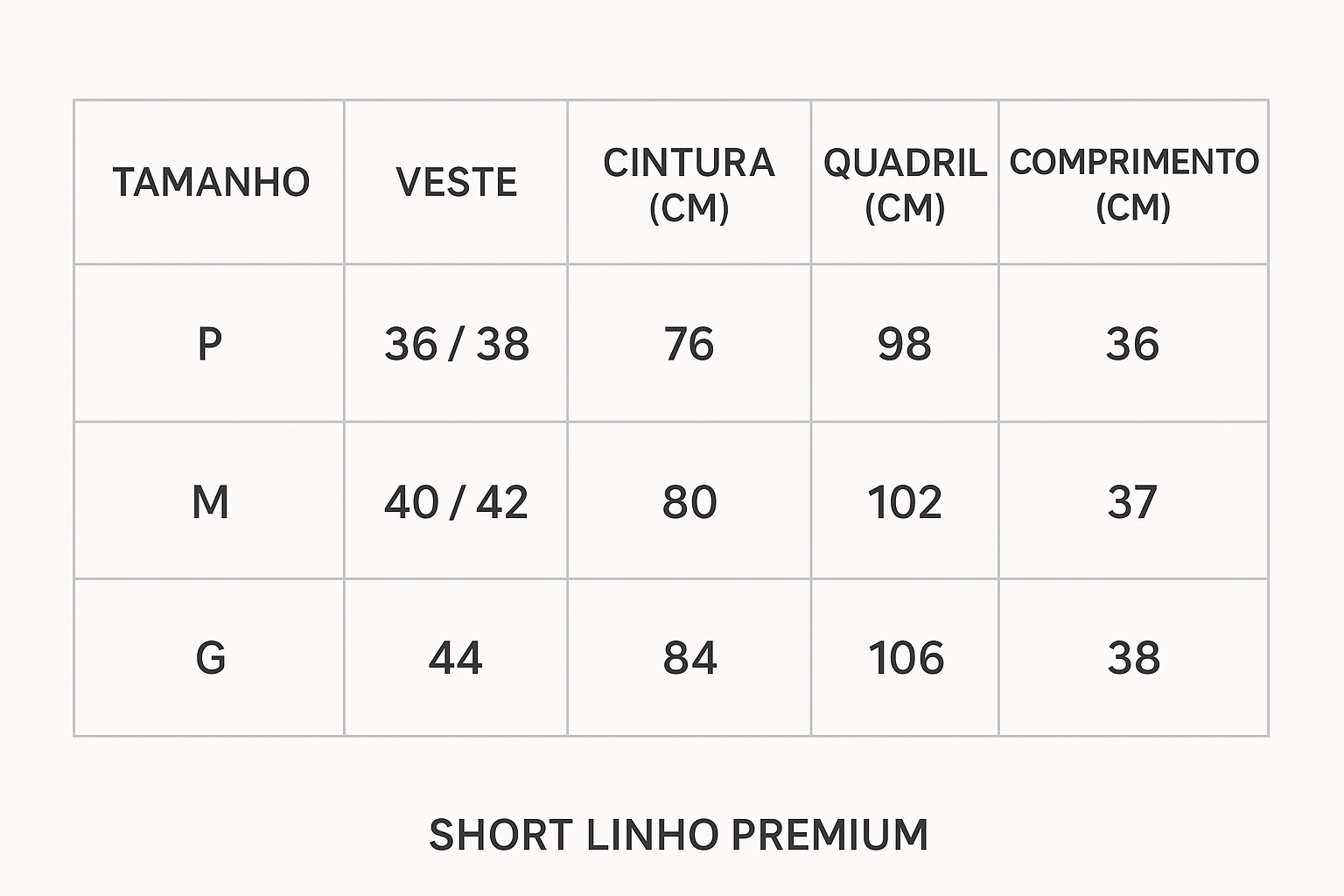Click the TAMANHO column header

click(211, 183)
